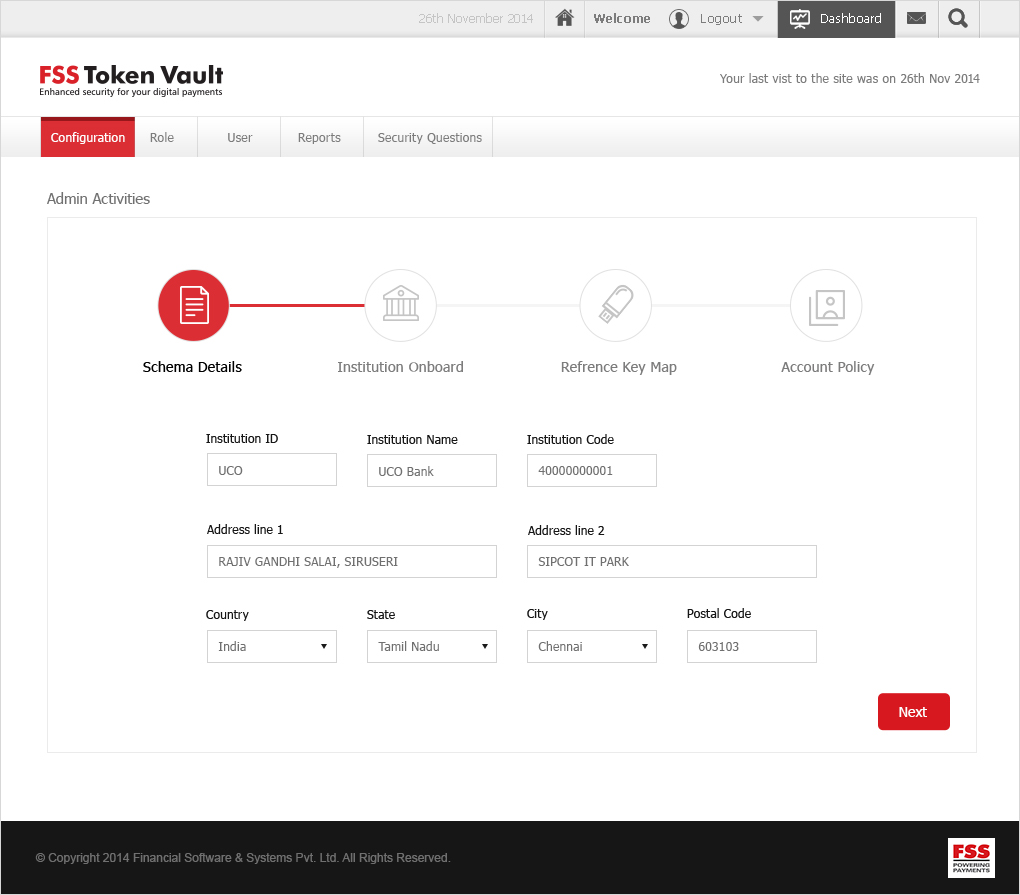Click the FSS Token Vault logo
Viewport: 1020px width, 895px height.
[x=131, y=80]
